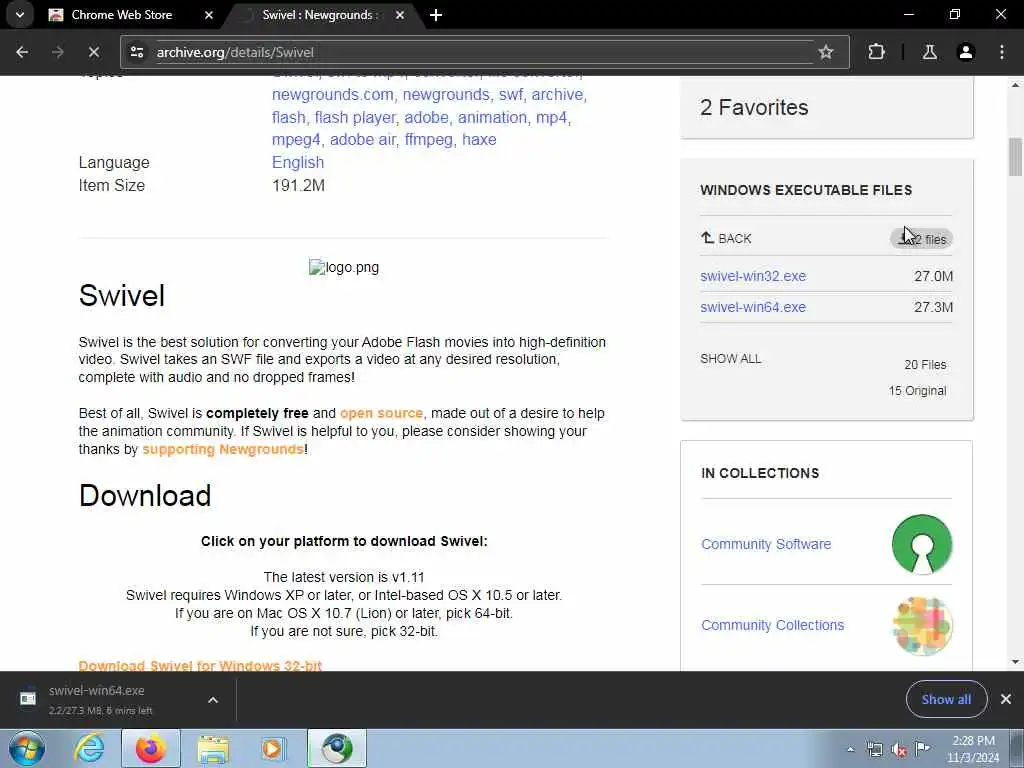Open the animation topic link
The image size is (1024, 768).
click(492, 118)
